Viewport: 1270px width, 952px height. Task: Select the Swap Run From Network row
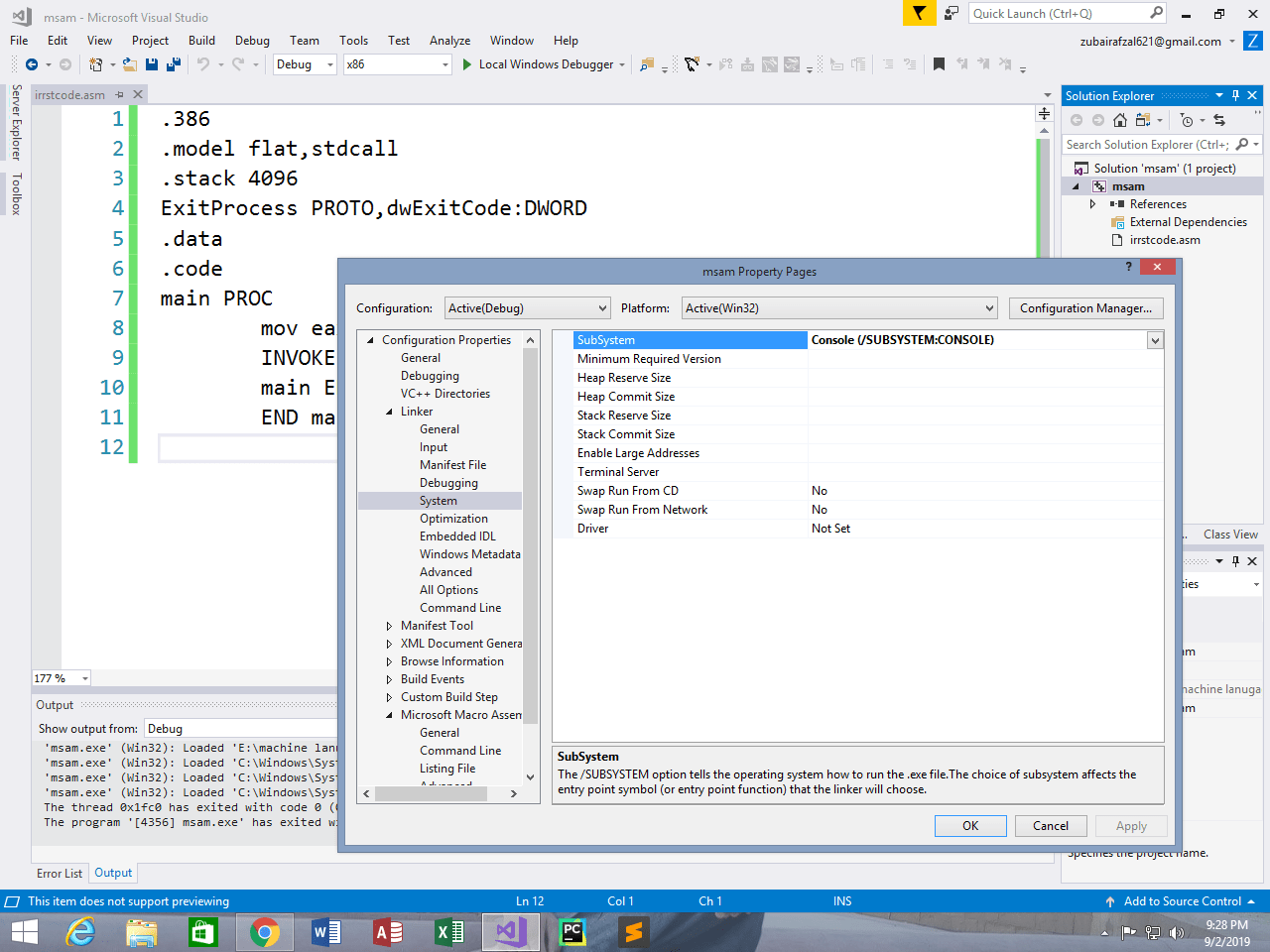(x=857, y=510)
